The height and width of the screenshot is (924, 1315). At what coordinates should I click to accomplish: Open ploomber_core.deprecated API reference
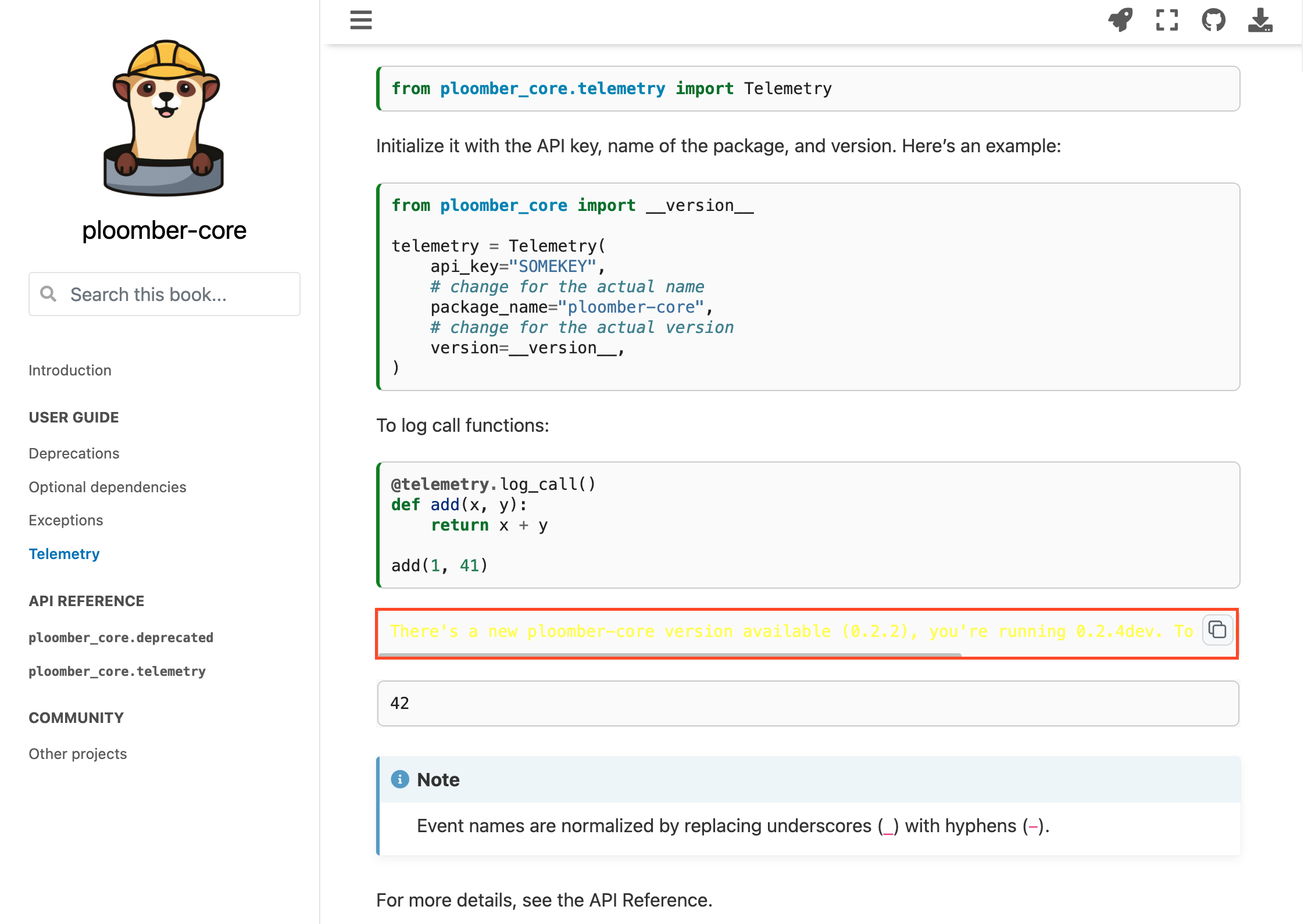tap(120, 638)
